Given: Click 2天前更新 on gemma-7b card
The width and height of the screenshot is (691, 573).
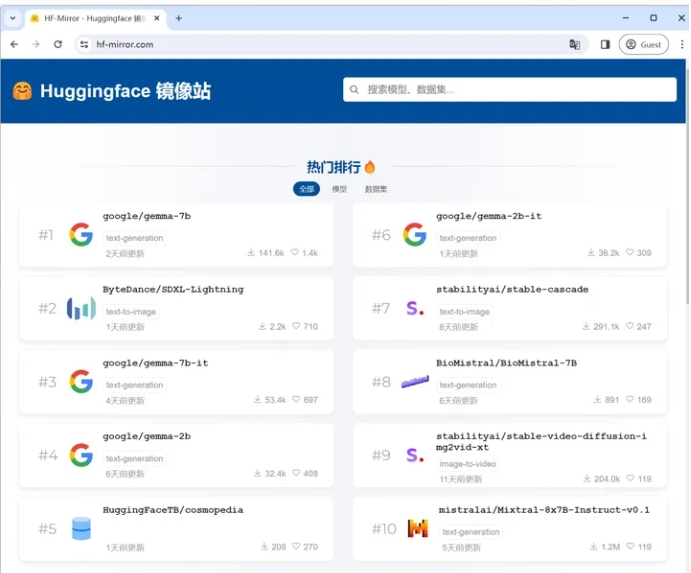Looking at the screenshot, I should [x=125, y=253].
